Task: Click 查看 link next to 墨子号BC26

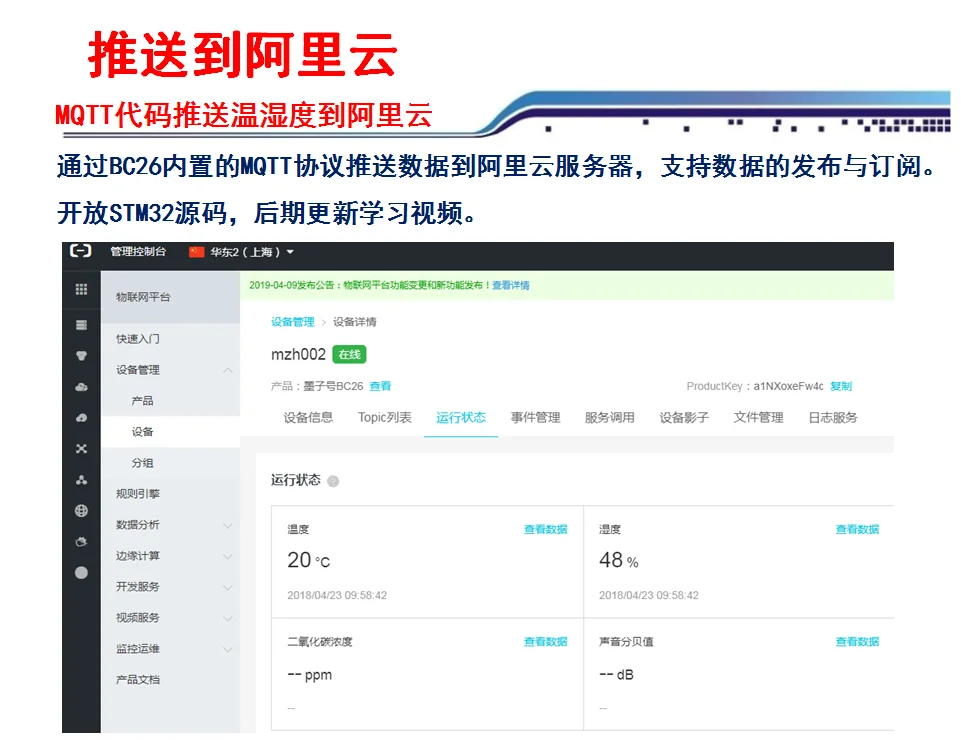Action: [x=380, y=386]
